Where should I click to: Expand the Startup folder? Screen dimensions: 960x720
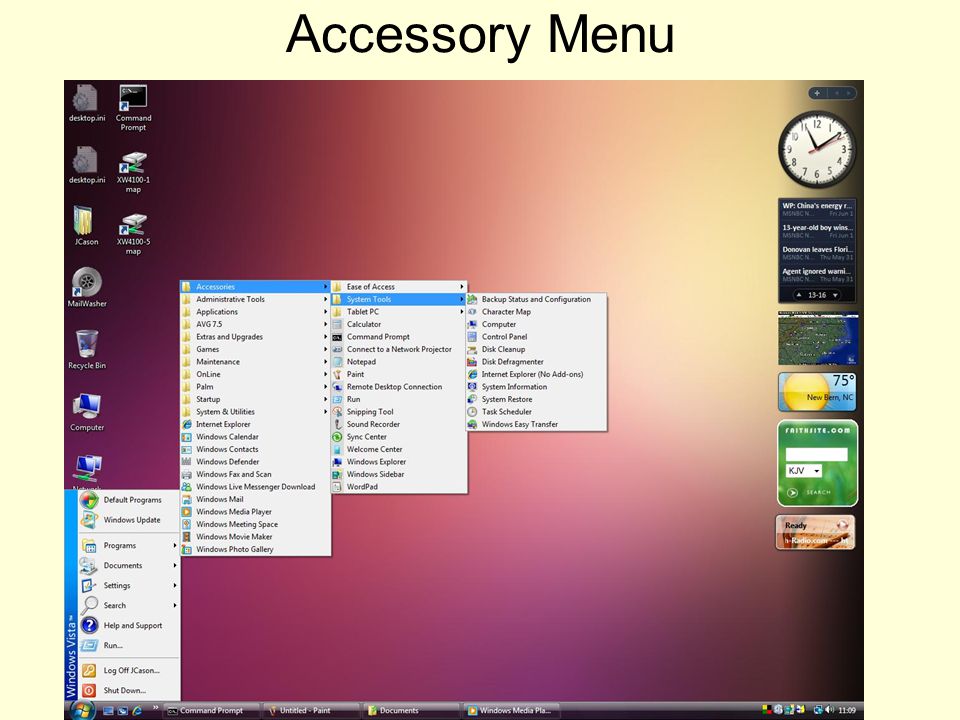pos(255,399)
